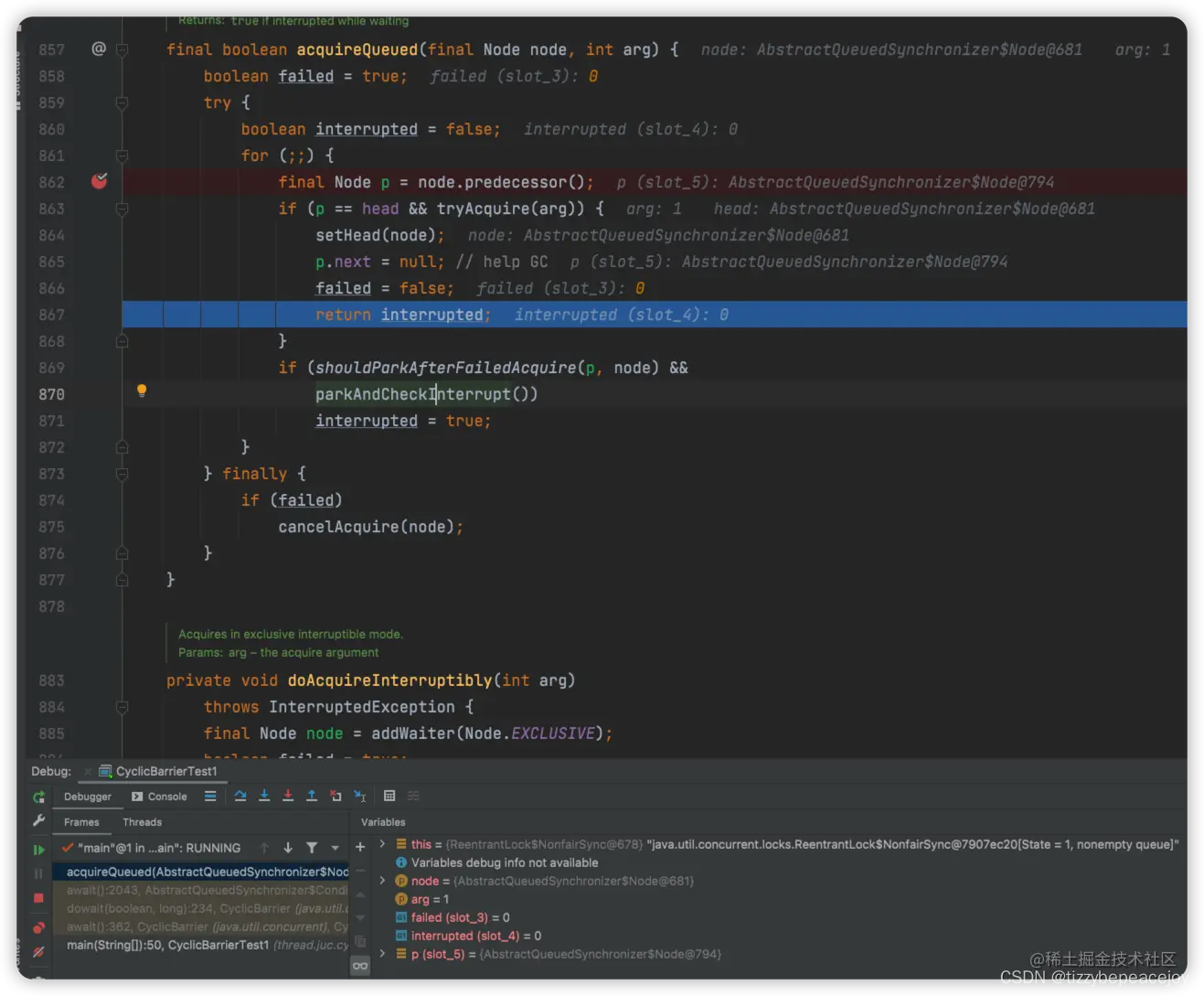This screenshot has width=1204, height=996.
Task: Open the CyclicBarrierTest1 debug session tab
Action: [157, 771]
